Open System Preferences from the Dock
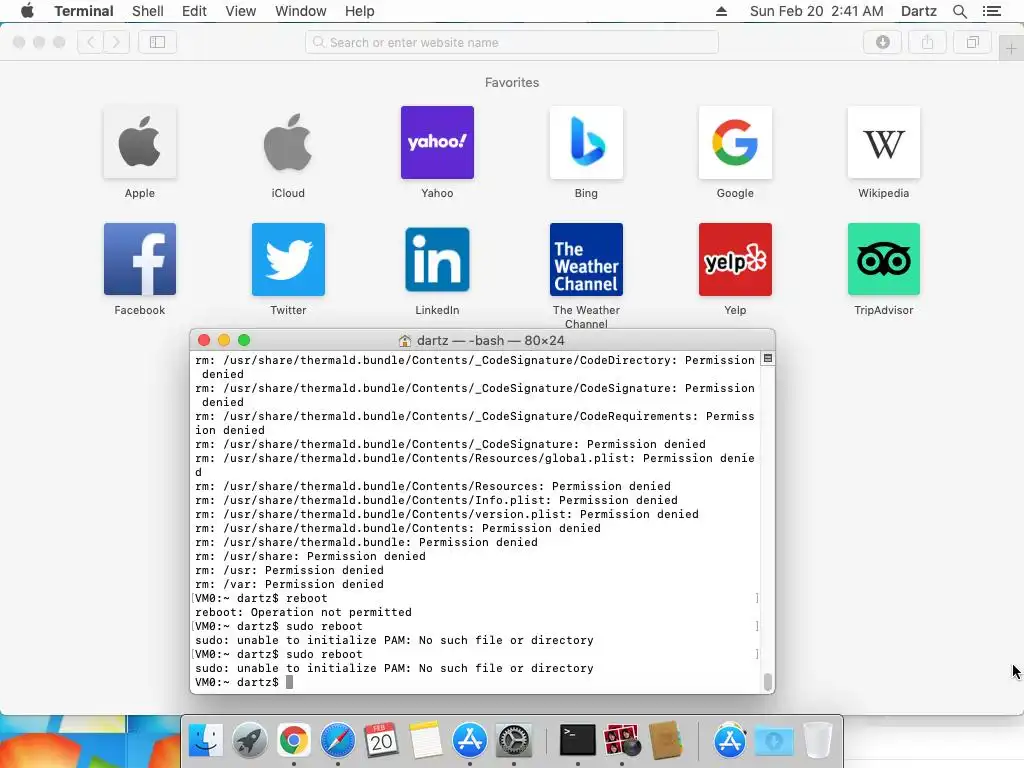 pos(514,740)
